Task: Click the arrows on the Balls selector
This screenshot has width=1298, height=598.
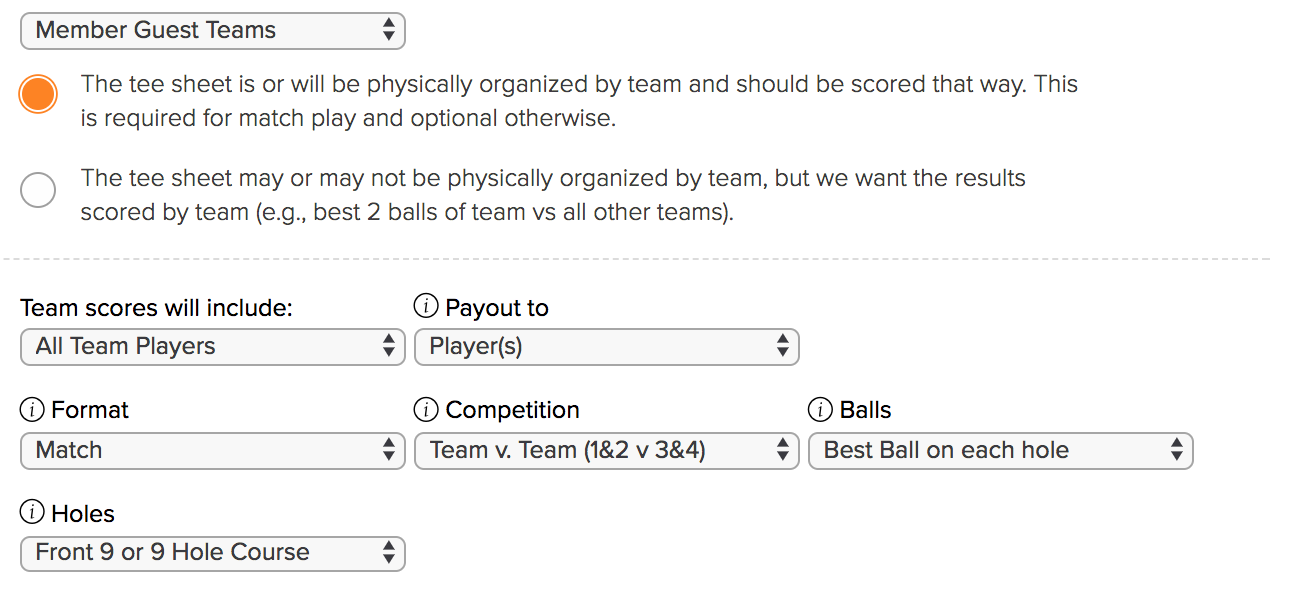Action: [x=1177, y=451]
